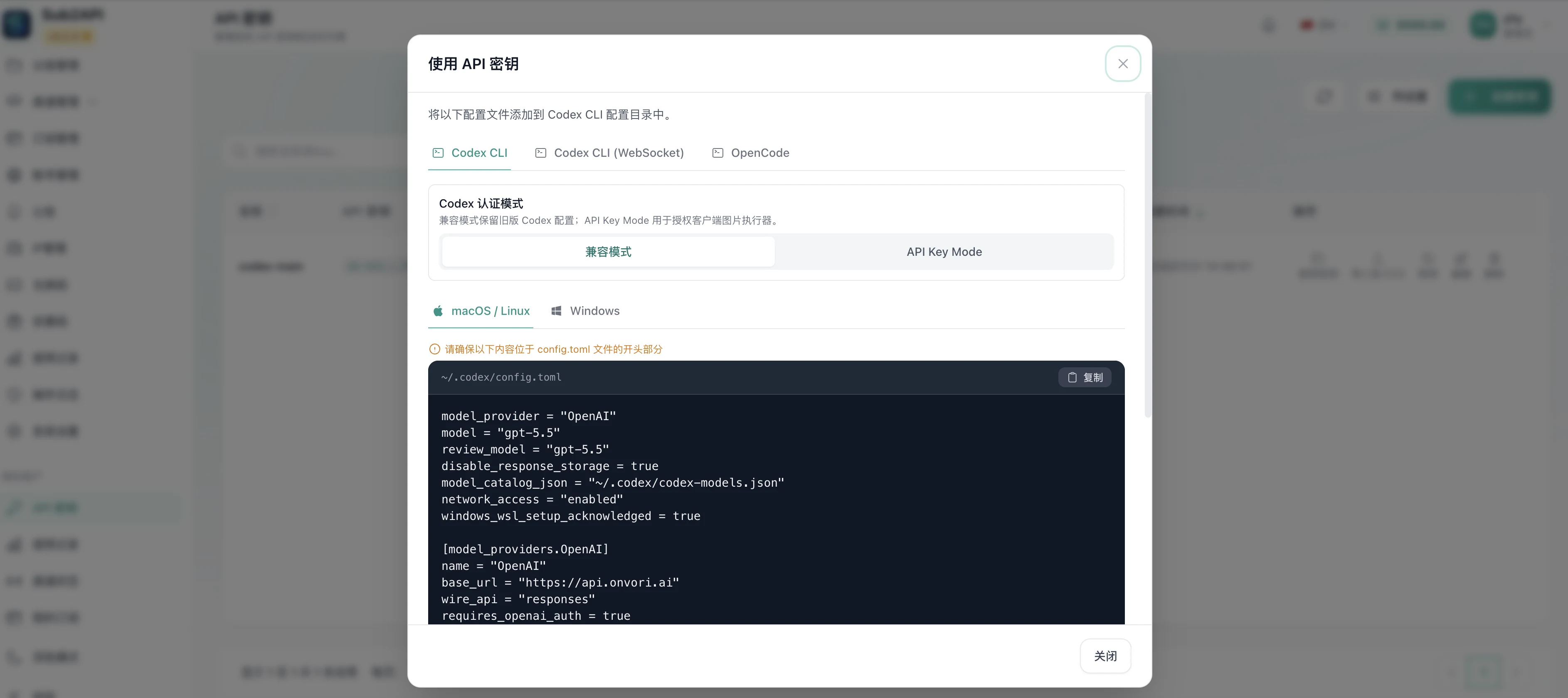Click the disable_response_storage = true line
This screenshot has width=1568, height=698.
pyautogui.click(x=550, y=466)
